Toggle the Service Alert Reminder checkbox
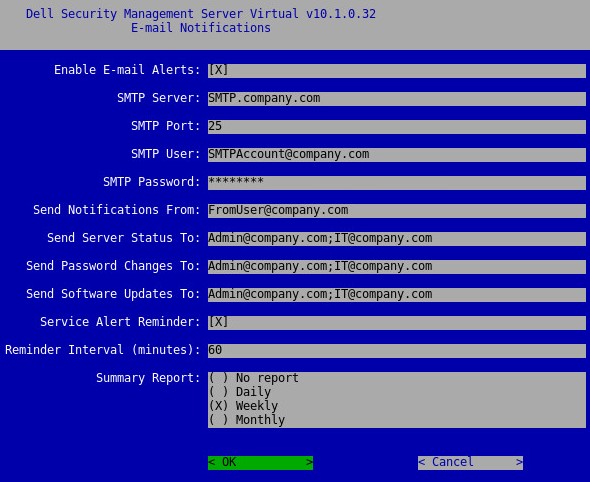This screenshot has height=482, width=590. [x=218, y=322]
